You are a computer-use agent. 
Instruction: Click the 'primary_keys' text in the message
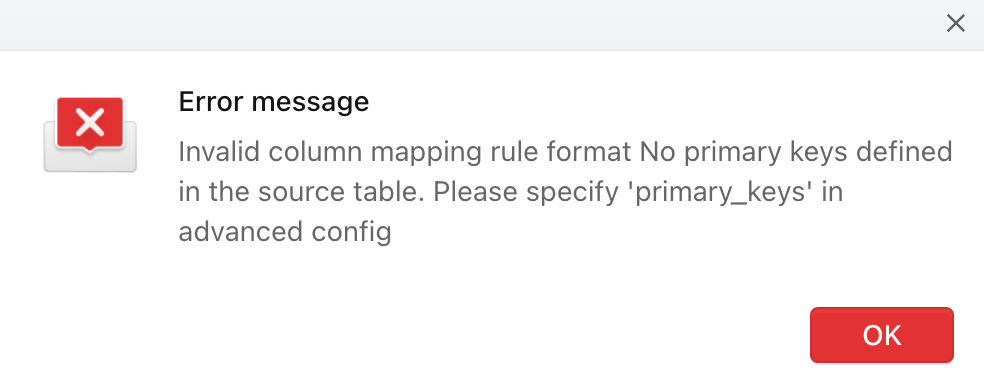point(720,193)
